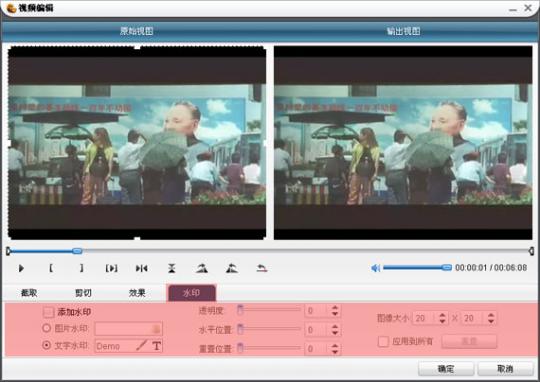Click the timeline start marker
Image resolution: width=540 pixels, height=382 pixels.
click(x=8, y=251)
